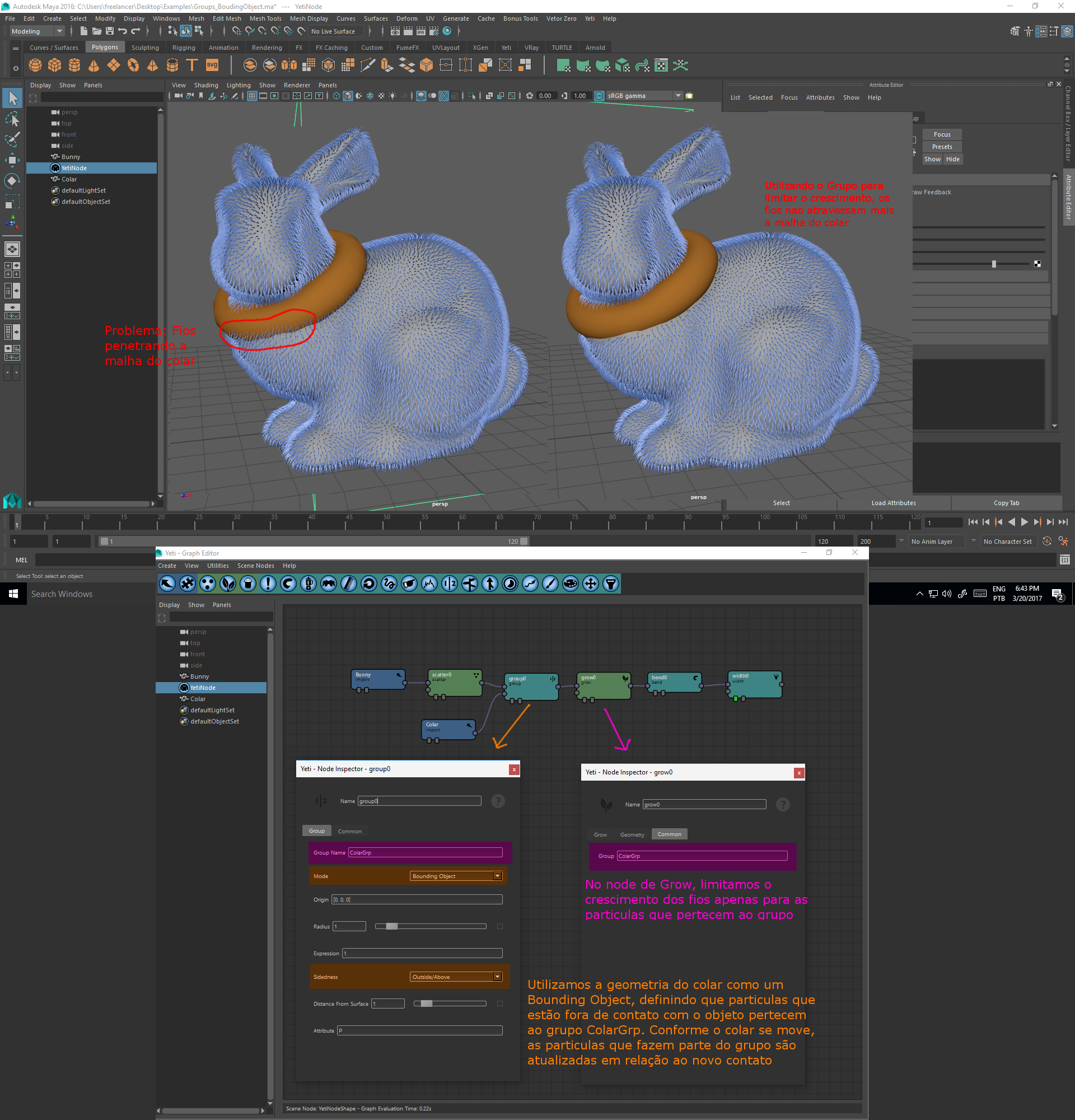Click the Presets button in Attribute Editor
1075x1120 pixels.
pyautogui.click(x=941, y=147)
